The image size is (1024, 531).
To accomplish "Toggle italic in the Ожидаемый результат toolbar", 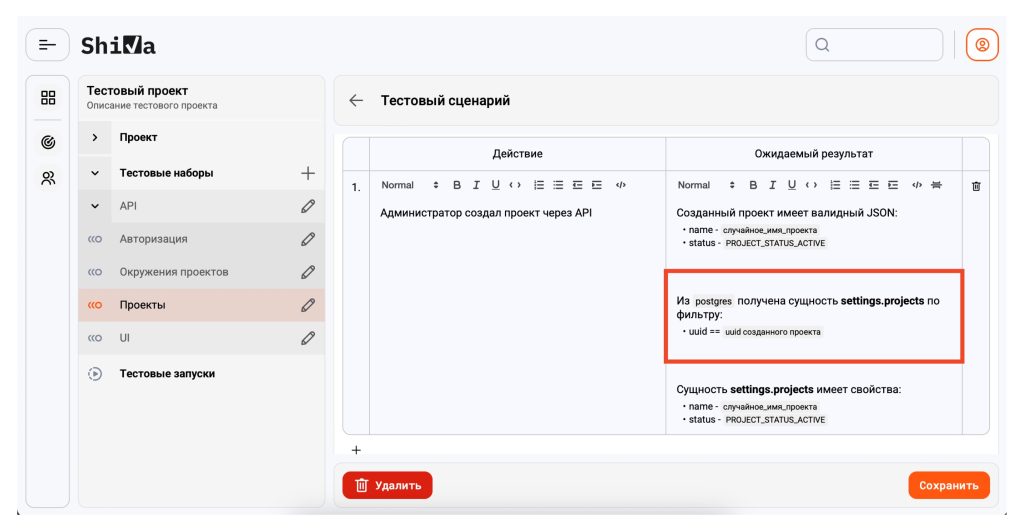I will 772,185.
